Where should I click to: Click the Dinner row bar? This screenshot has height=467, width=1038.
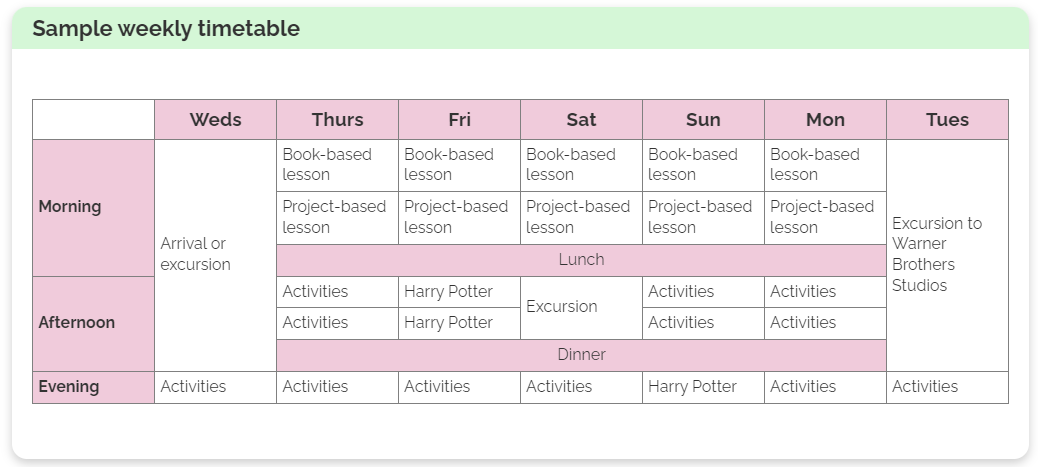pyautogui.click(x=581, y=355)
